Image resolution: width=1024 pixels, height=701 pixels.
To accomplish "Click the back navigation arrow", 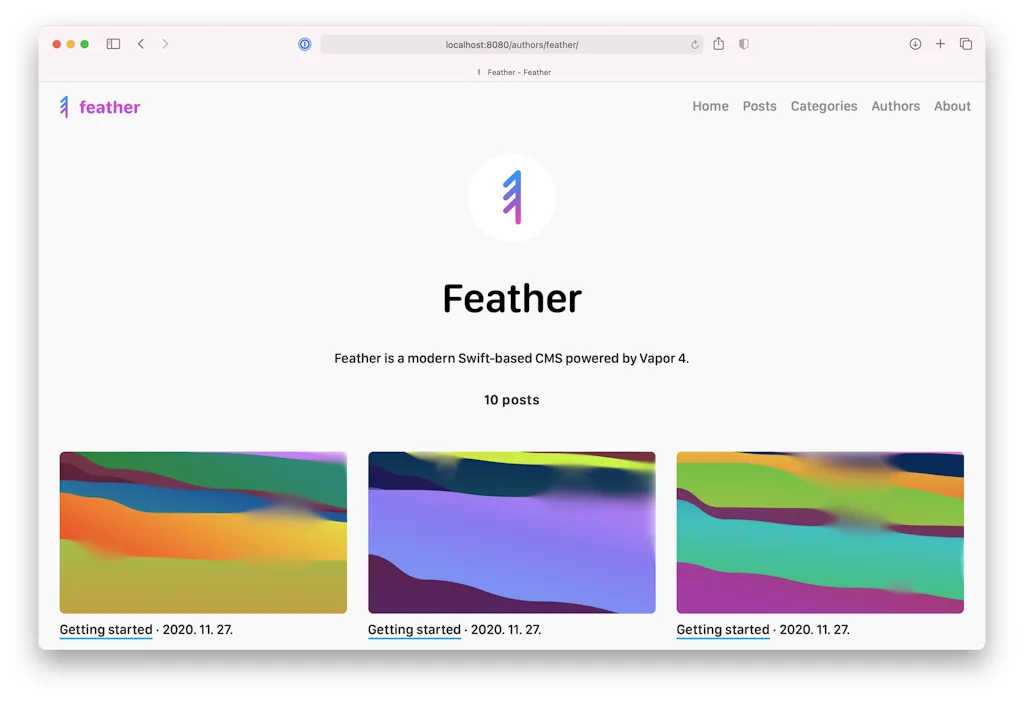I will pos(141,44).
